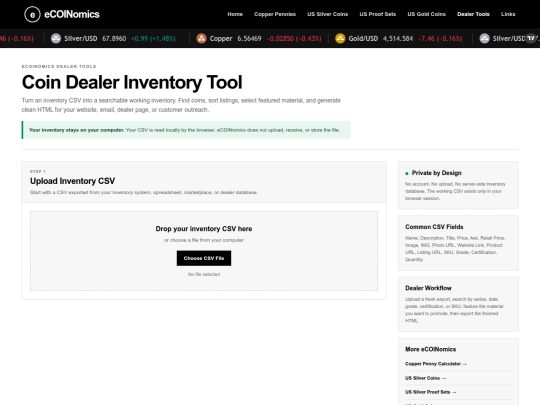The width and height of the screenshot is (540, 405).
Task: Open the Copper Penny Calculator link
Action: coord(436,364)
